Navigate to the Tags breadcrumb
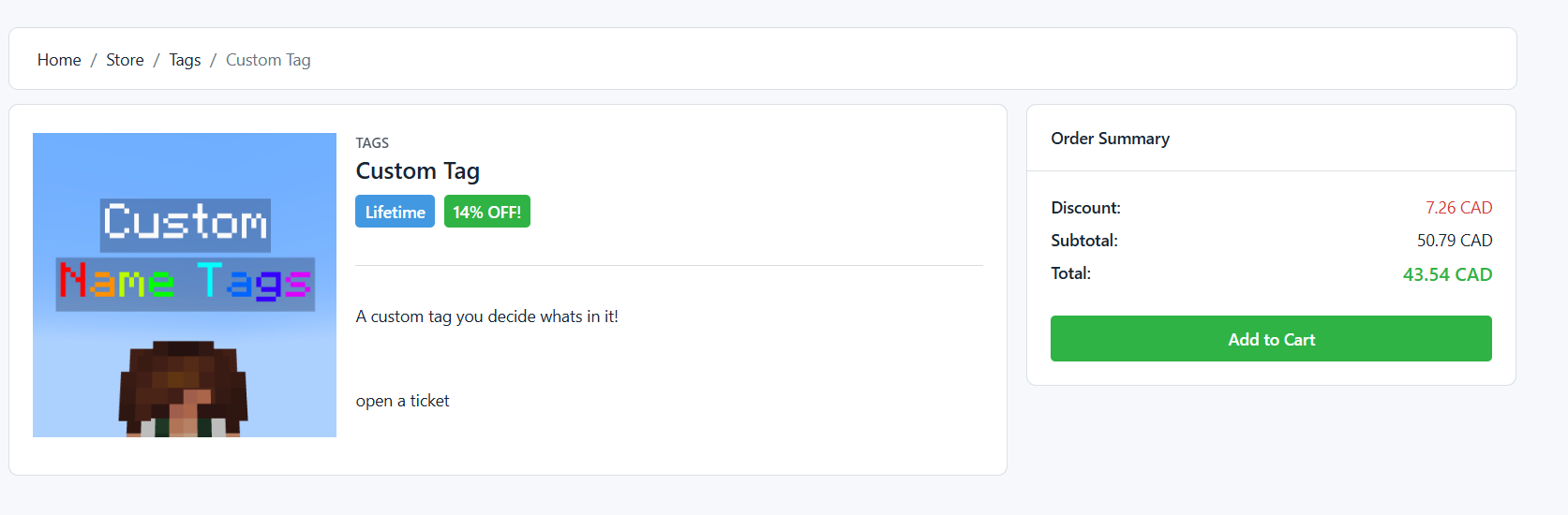 pos(185,60)
